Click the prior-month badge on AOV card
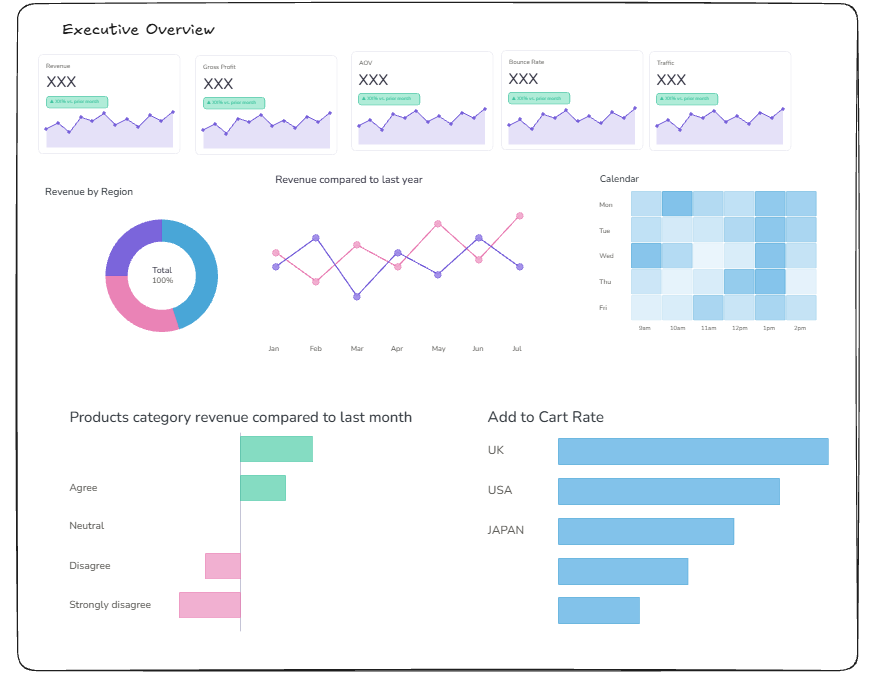The height and width of the screenshot is (685, 890). 389,99
